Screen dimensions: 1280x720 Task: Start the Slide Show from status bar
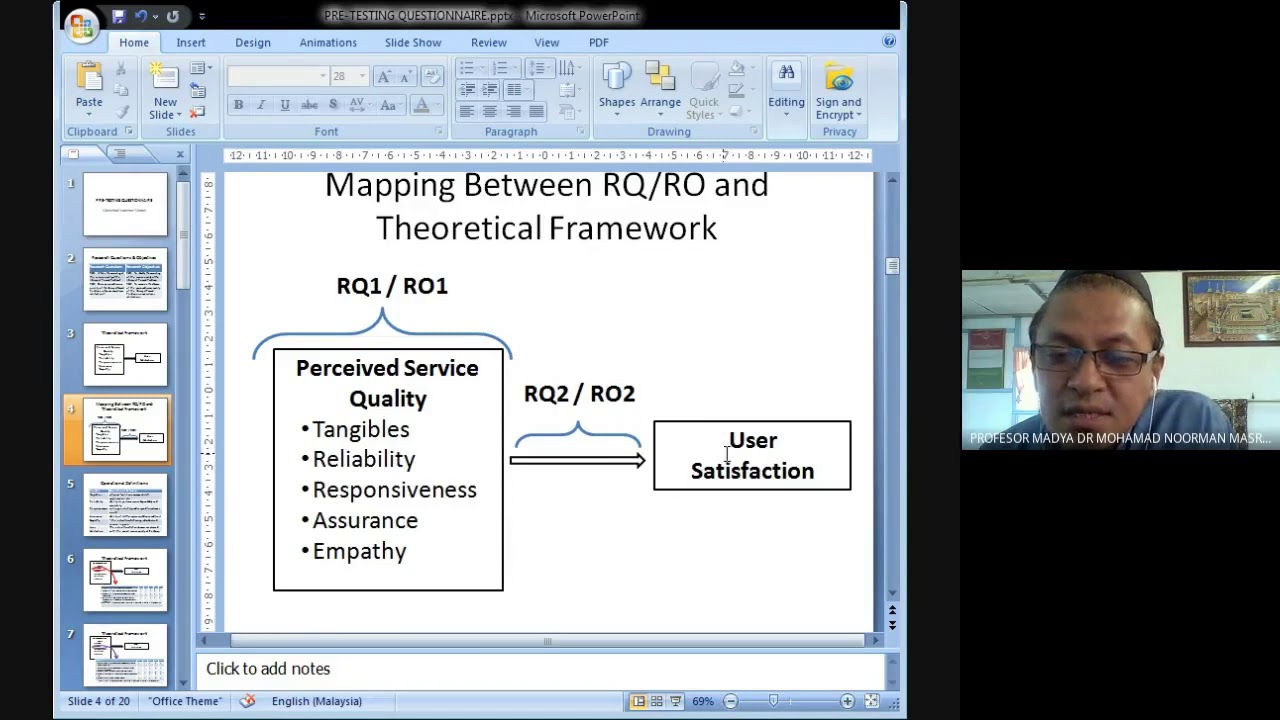[x=676, y=702]
